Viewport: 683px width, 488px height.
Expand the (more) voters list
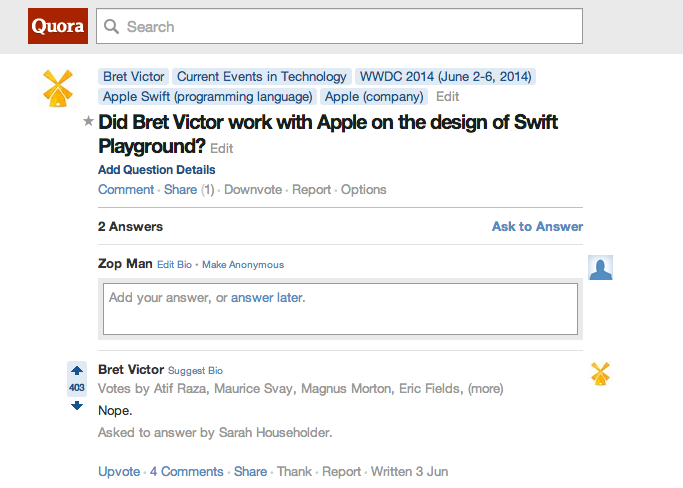coord(485,389)
